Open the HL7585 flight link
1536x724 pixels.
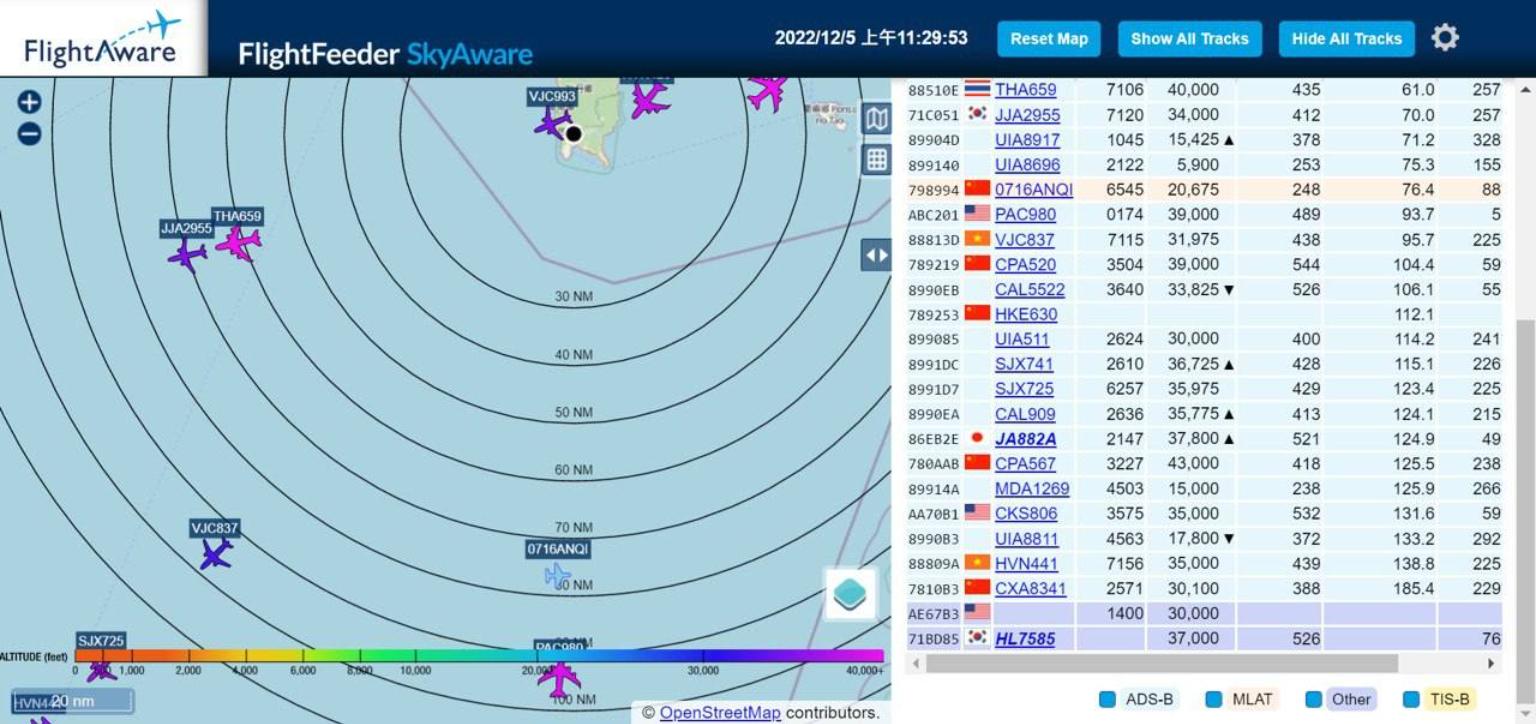click(1024, 639)
